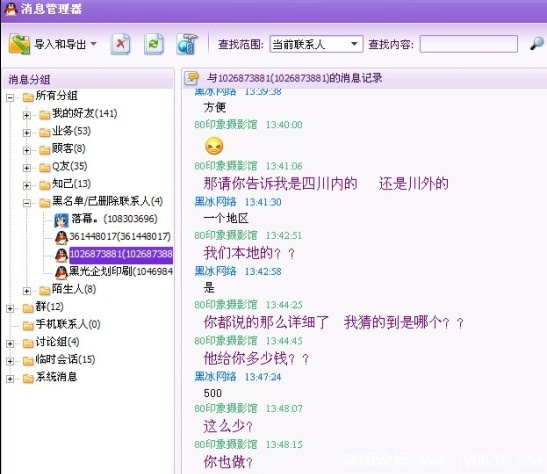The width and height of the screenshot is (547, 474).
Task: Click the message 一个地区
Action: 226,219
